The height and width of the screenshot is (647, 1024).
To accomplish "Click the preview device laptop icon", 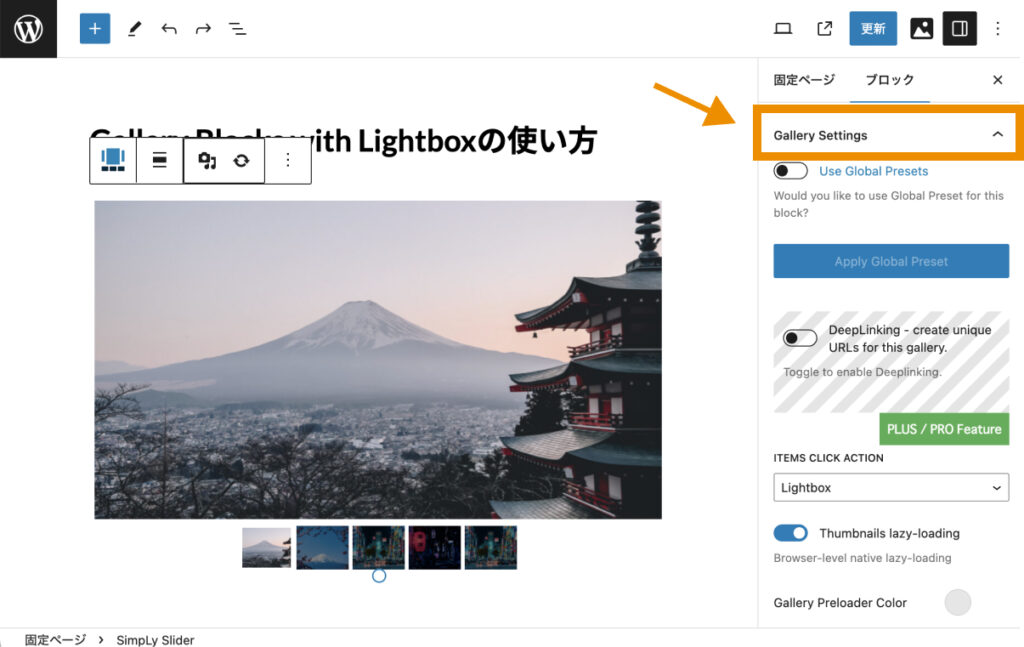I will tap(783, 28).
